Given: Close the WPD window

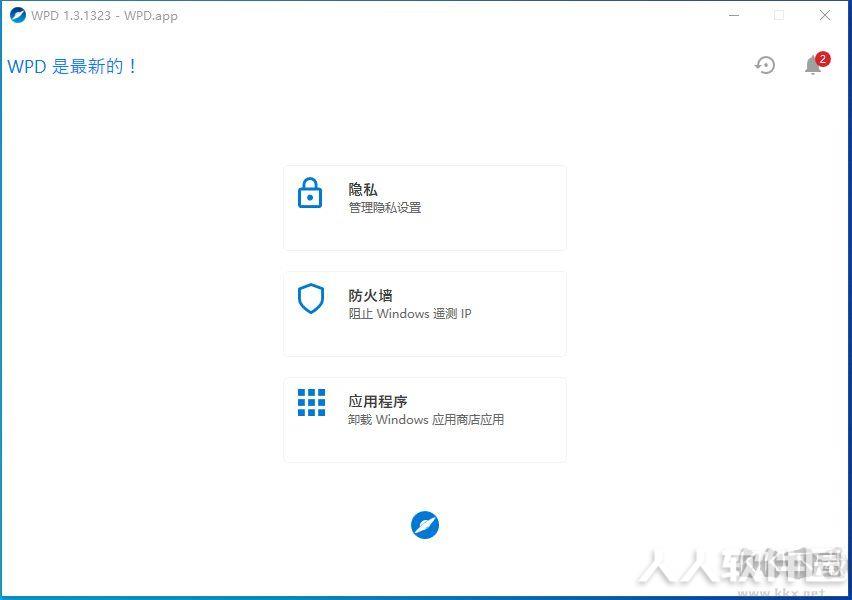Looking at the screenshot, I should (x=825, y=15).
